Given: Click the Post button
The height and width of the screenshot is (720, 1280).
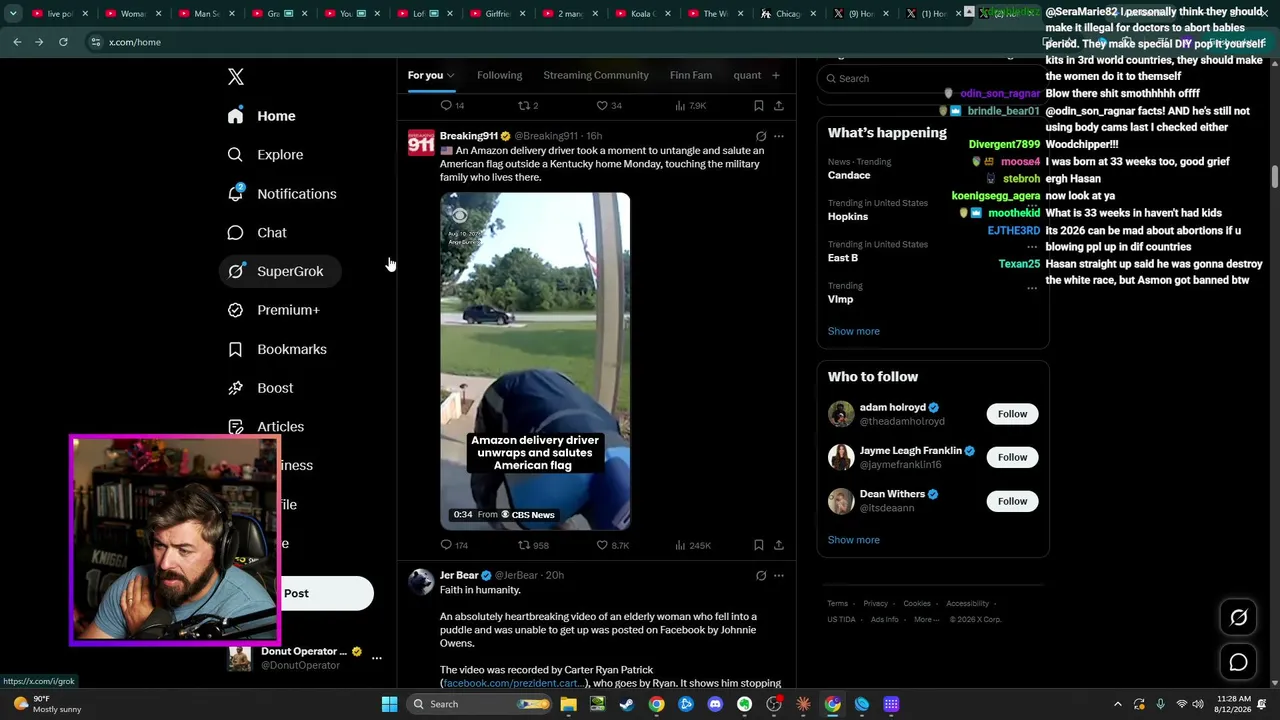Looking at the screenshot, I should click(x=296, y=593).
